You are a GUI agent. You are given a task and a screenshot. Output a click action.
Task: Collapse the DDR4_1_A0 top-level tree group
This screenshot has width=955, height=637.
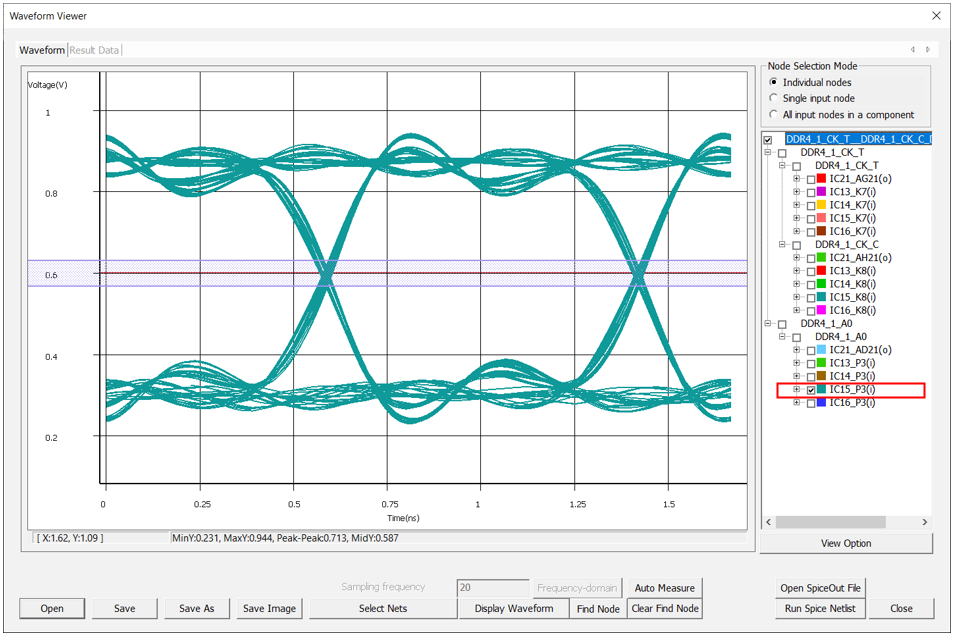coord(768,324)
